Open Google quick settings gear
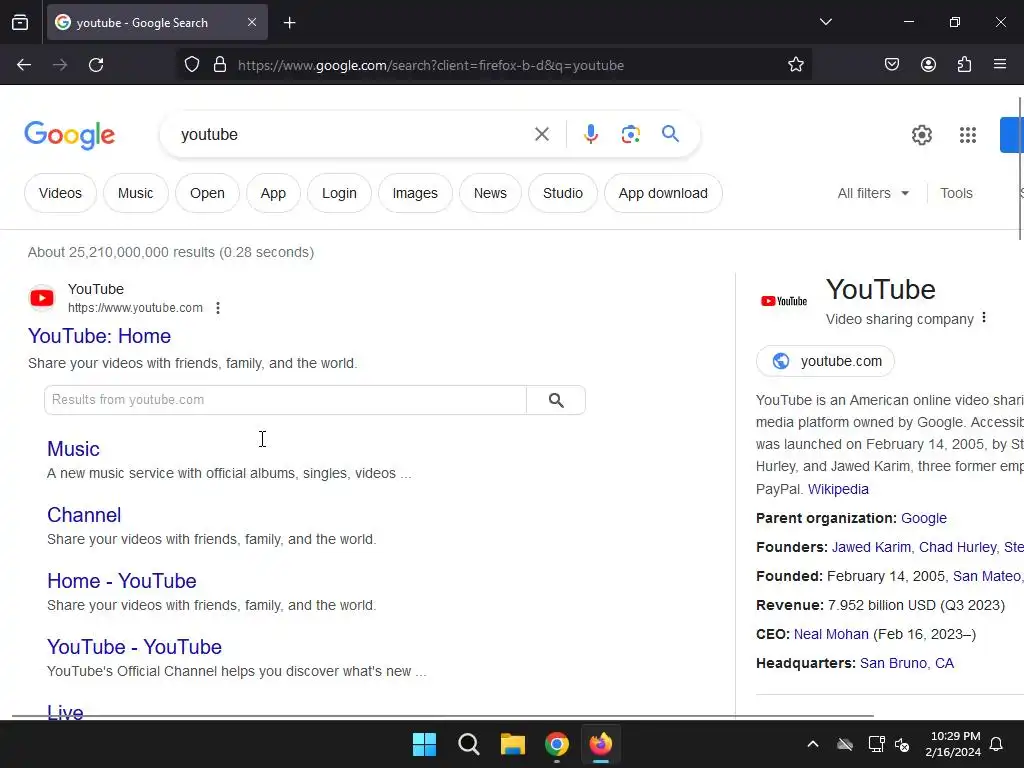This screenshot has height=768, width=1024. click(x=921, y=135)
